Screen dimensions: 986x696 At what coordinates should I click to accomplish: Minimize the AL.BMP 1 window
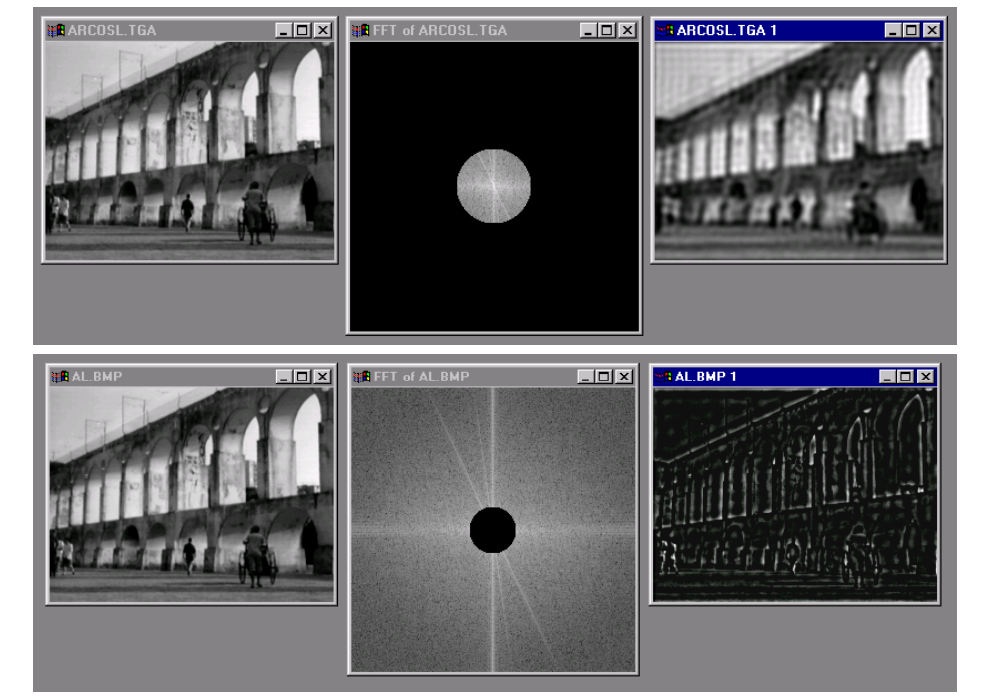tap(887, 377)
